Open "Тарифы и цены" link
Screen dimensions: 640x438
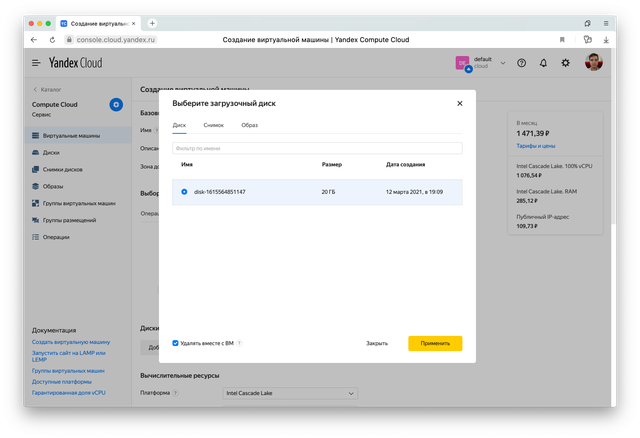535,146
